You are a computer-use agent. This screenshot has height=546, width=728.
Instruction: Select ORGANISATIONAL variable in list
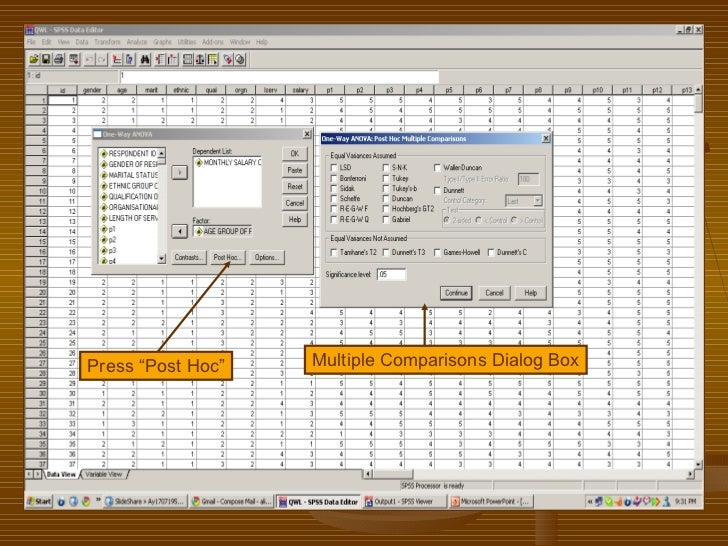click(129, 207)
